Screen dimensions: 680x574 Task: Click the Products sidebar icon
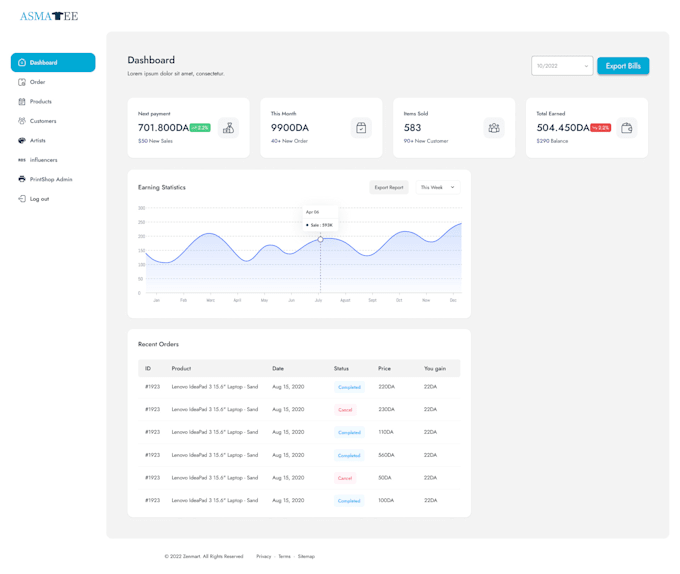click(22, 102)
